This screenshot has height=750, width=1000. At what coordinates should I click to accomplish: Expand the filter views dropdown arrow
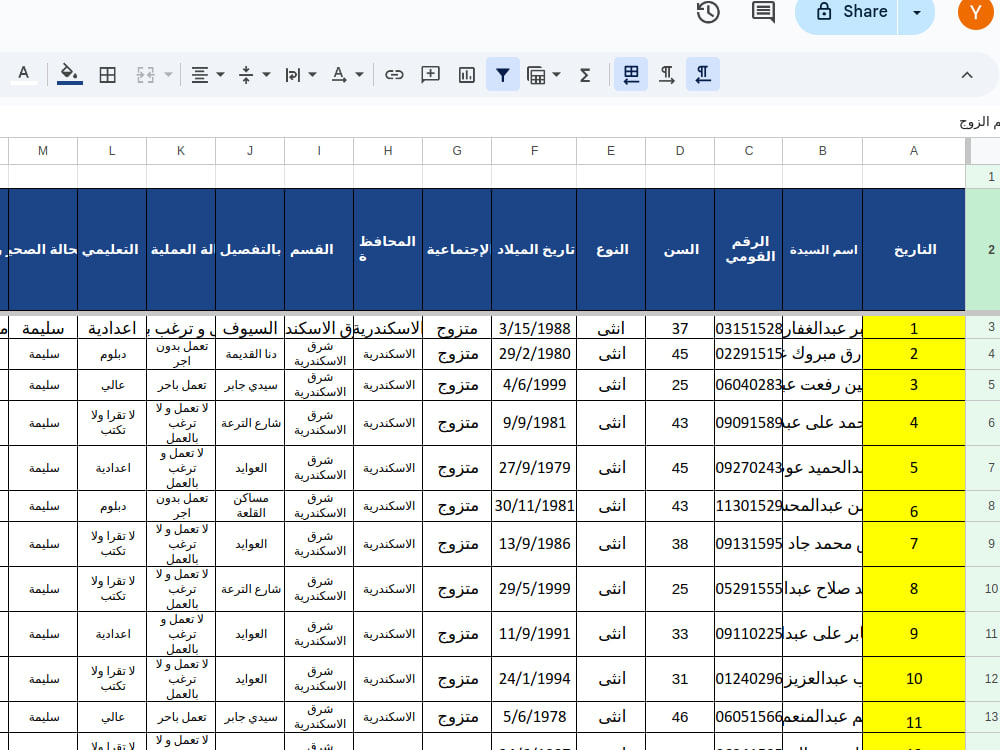[557, 75]
